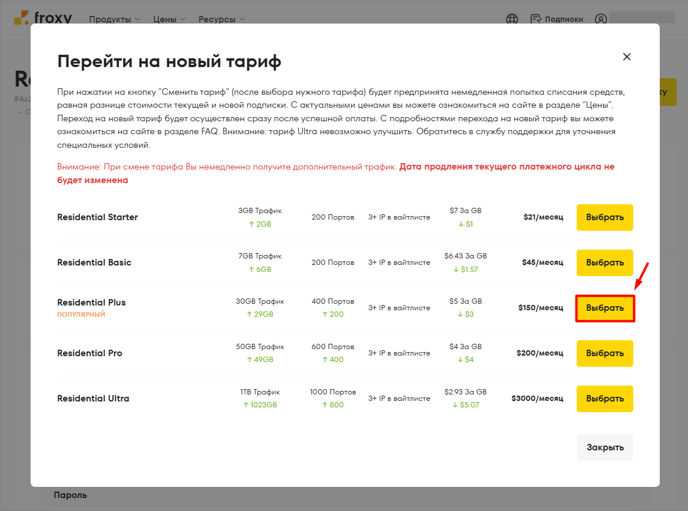
Task: Click the 400 Портов value in Plus row
Action: (x=333, y=301)
